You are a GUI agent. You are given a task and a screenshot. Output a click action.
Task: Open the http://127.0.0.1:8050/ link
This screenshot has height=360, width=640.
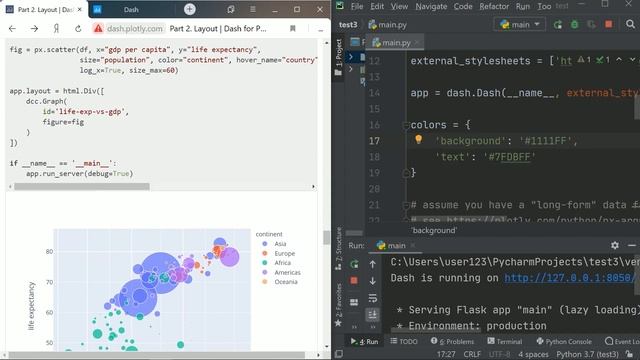(x=570, y=278)
